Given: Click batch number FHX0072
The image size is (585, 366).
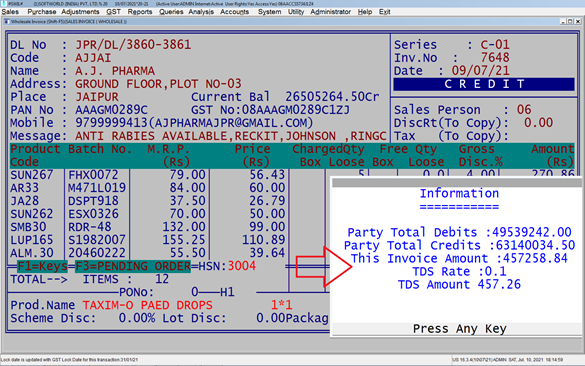Looking at the screenshot, I should tap(93, 175).
